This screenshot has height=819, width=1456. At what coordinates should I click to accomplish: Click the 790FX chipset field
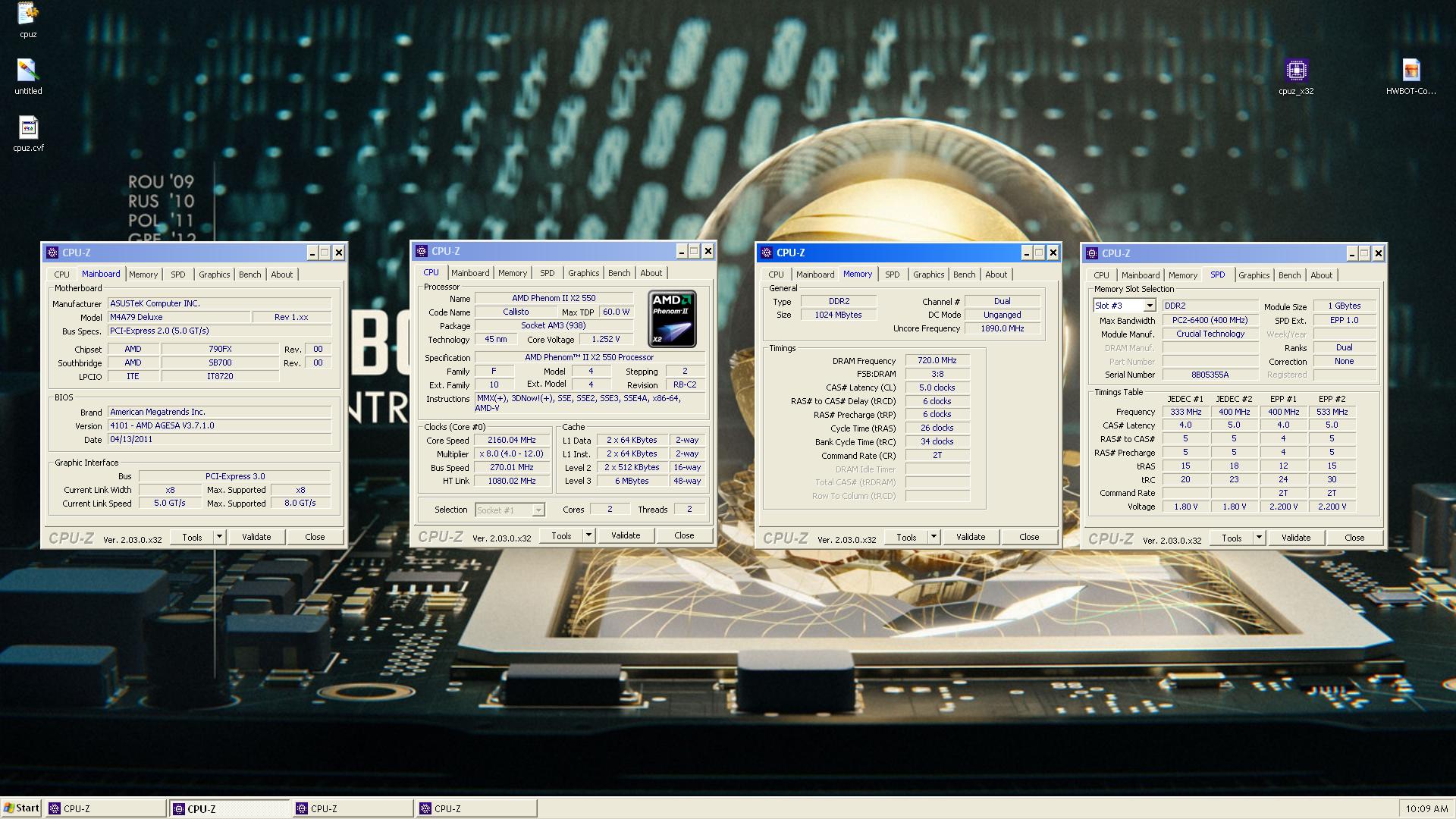pos(220,349)
